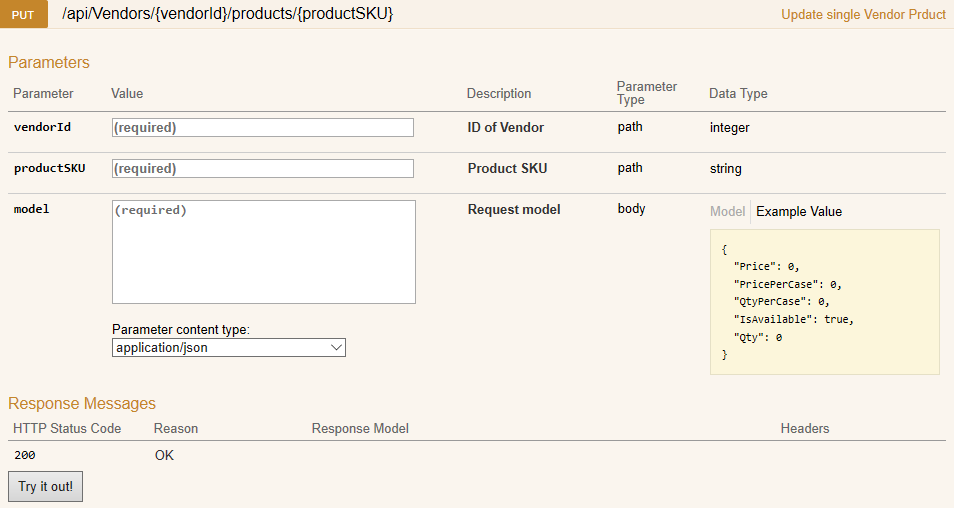The image size is (954, 508).
Task: Click the Description column header
Action: [x=499, y=94]
